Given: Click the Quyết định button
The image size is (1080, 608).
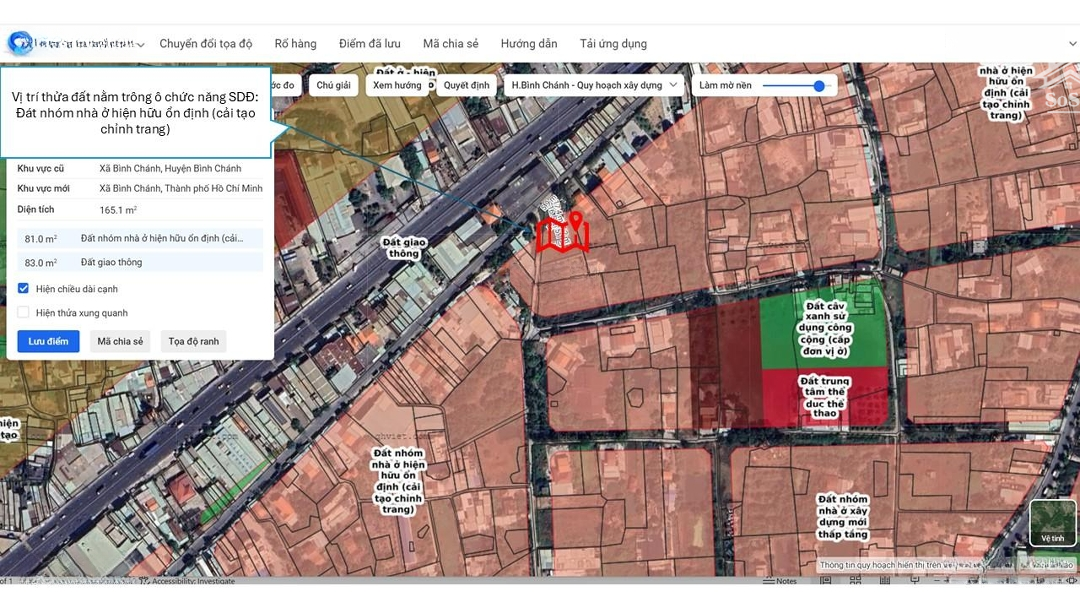Looking at the screenshot, I should tap(466, 86).
